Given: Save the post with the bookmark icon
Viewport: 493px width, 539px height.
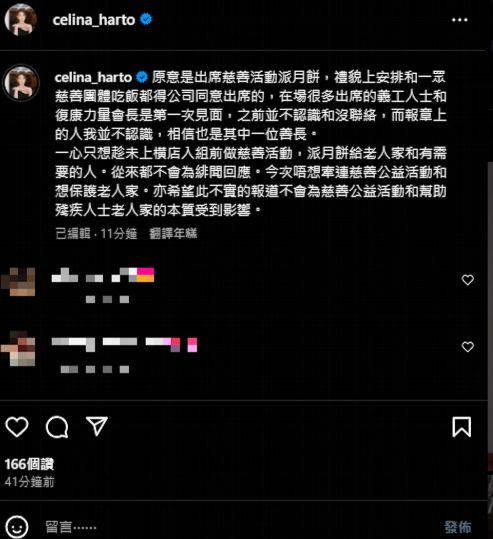Looking at the screenshot, I should [461, 427].
